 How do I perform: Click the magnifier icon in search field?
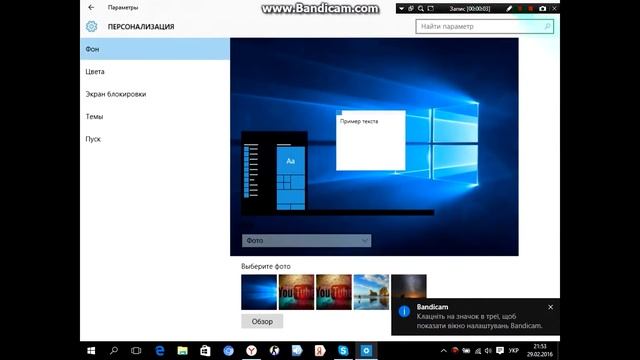[x=547, y=27]
